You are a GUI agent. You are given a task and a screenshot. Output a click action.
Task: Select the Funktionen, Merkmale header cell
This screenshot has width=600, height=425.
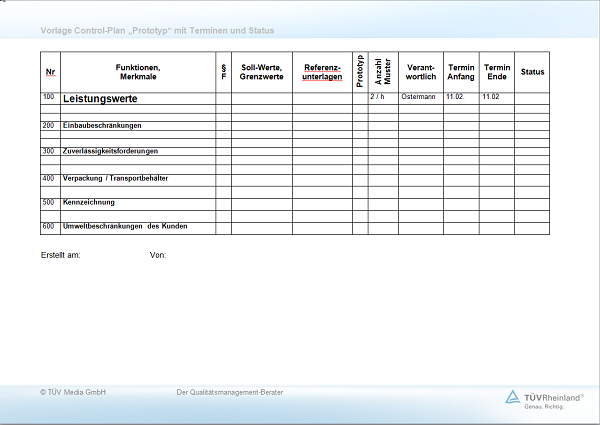(138, 72)
